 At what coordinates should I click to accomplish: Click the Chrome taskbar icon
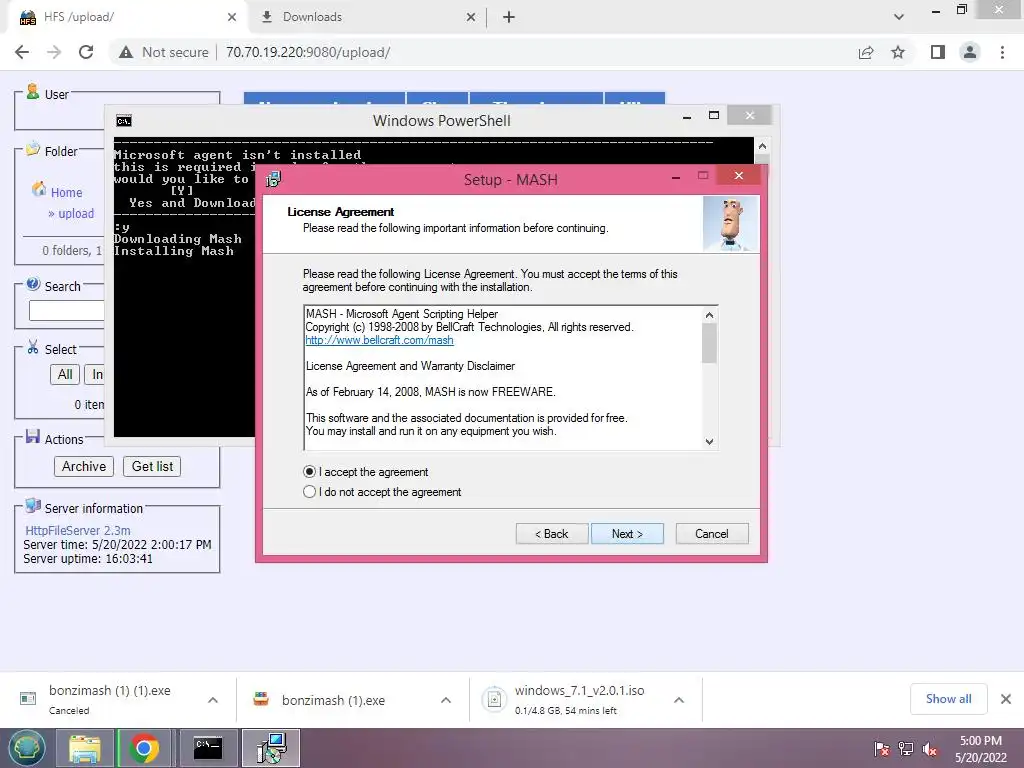click(x=144, y=748)
